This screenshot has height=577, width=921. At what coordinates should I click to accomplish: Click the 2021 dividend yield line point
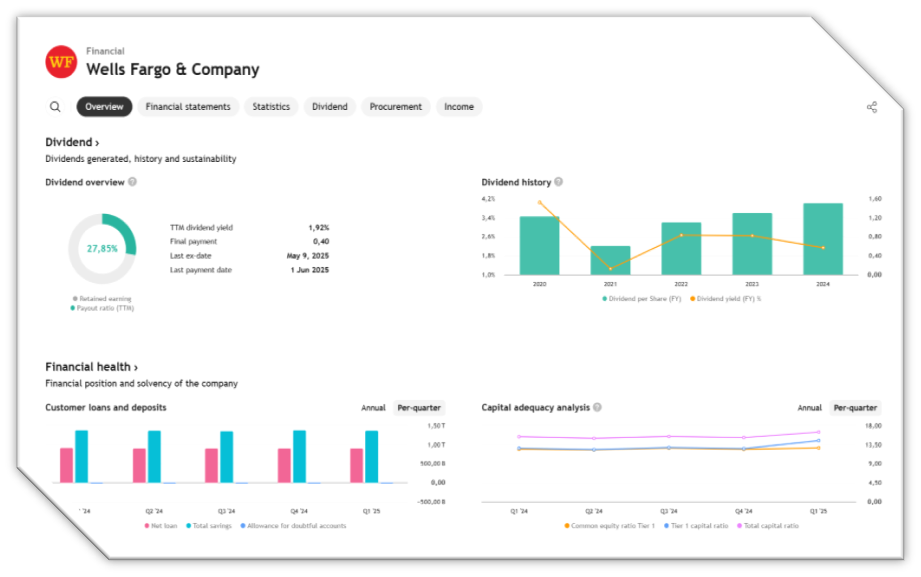[611, 269]
